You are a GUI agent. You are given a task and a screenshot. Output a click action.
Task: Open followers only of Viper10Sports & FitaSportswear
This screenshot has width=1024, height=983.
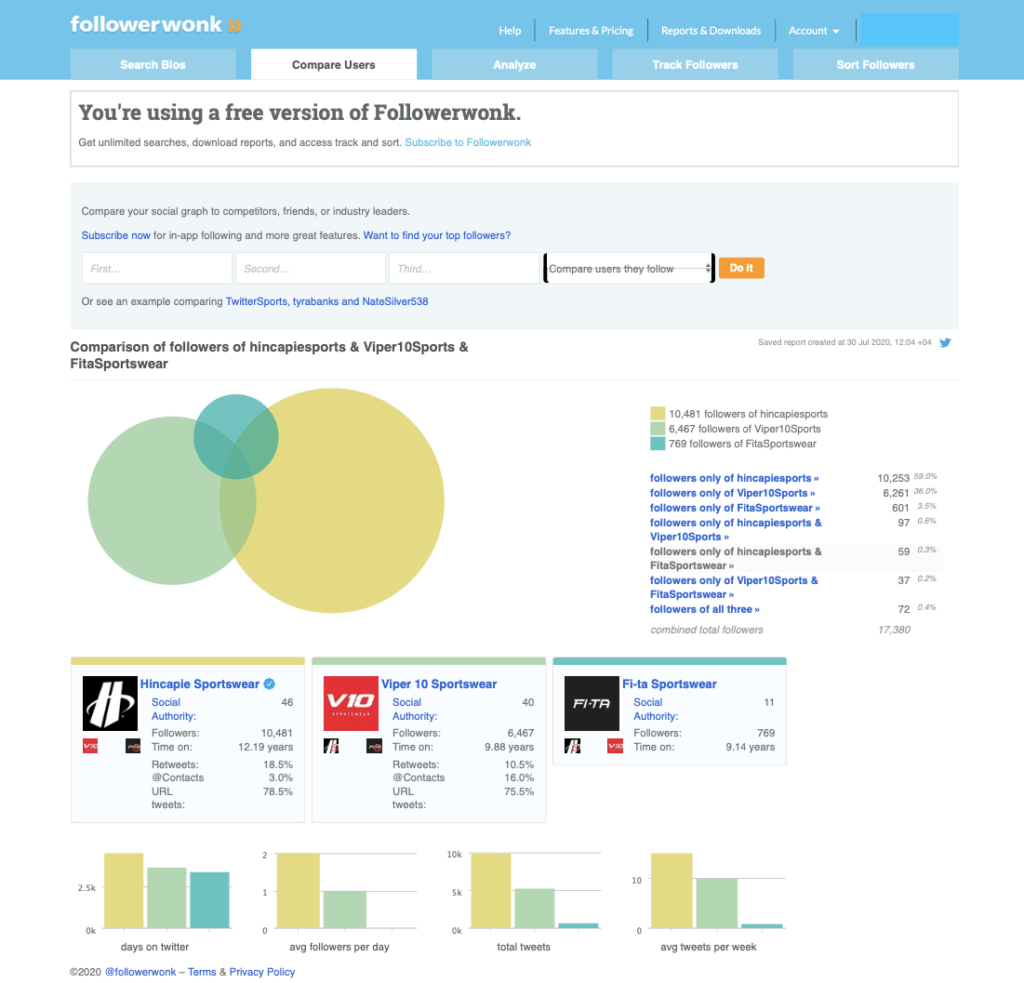point(734,587)
